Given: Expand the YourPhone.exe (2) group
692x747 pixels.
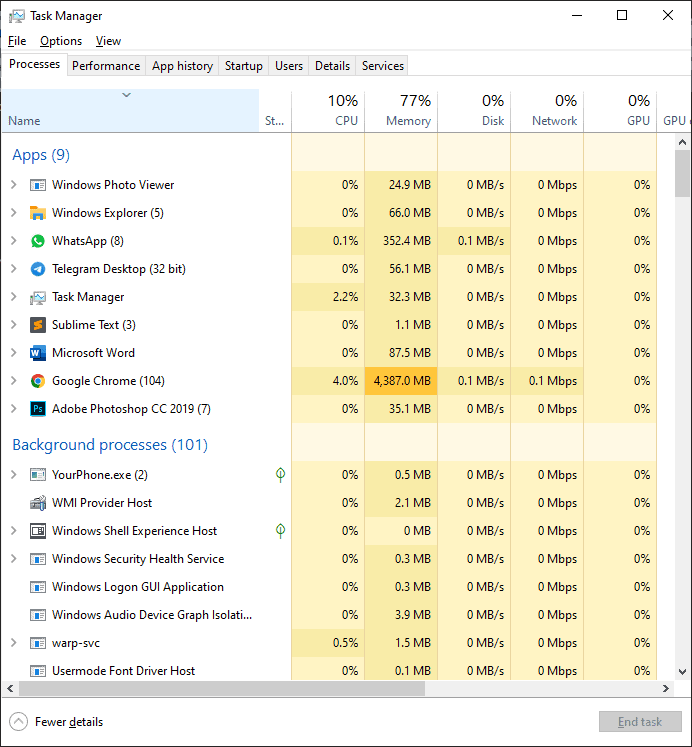Looking at the screenshot, I should pos(14,475).
